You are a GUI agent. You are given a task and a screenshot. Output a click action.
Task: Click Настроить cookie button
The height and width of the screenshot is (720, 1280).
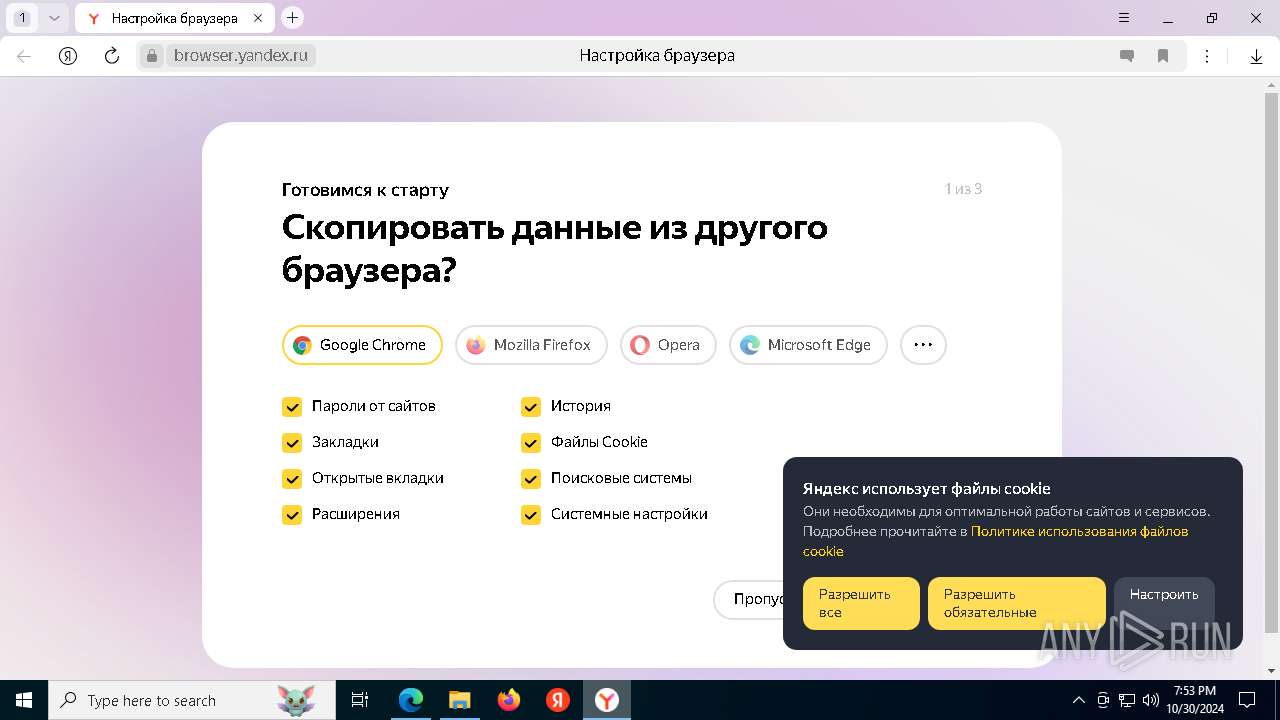pos(1164,603)
